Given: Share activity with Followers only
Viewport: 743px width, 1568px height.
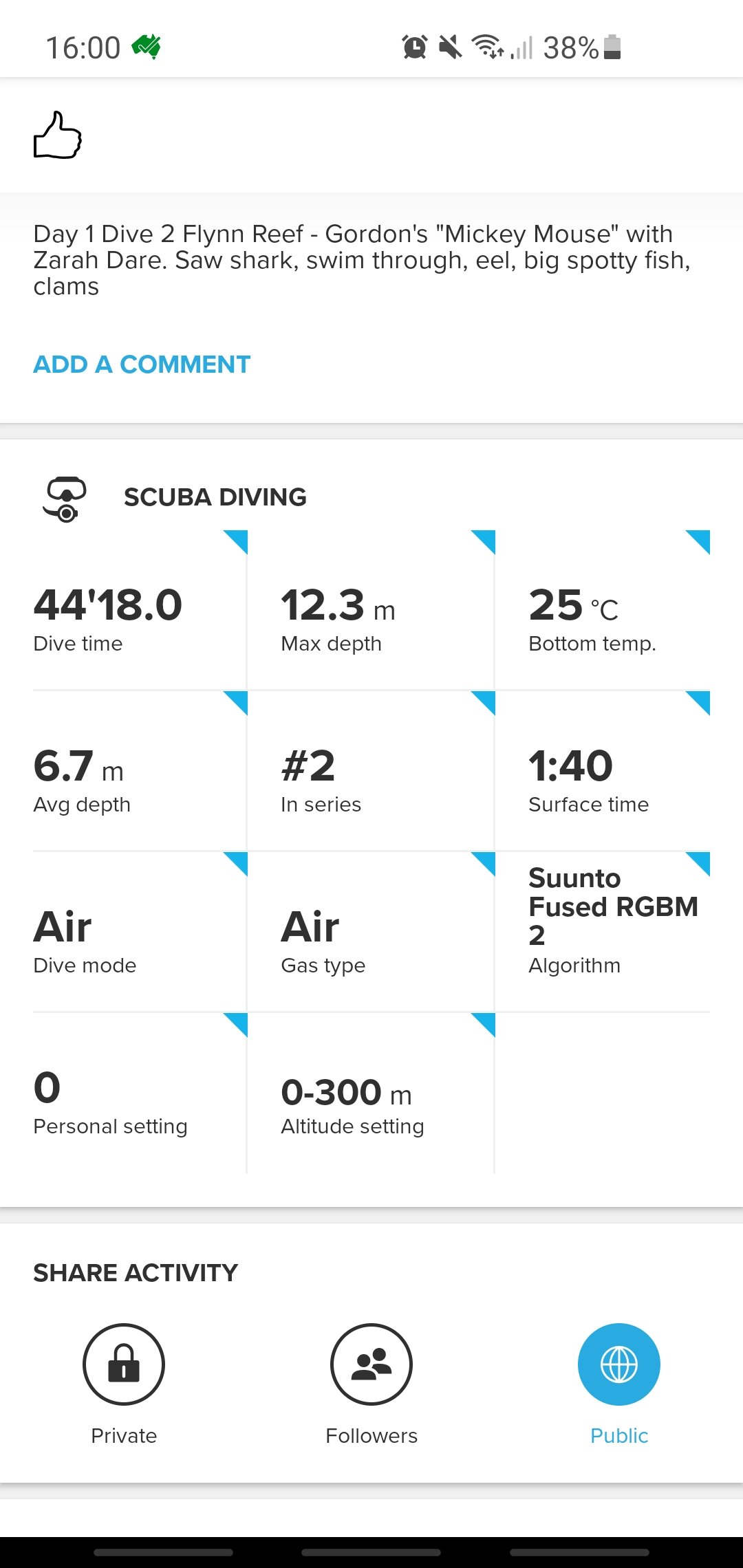Looking at the screenshot, I should tap(371, 1365).
